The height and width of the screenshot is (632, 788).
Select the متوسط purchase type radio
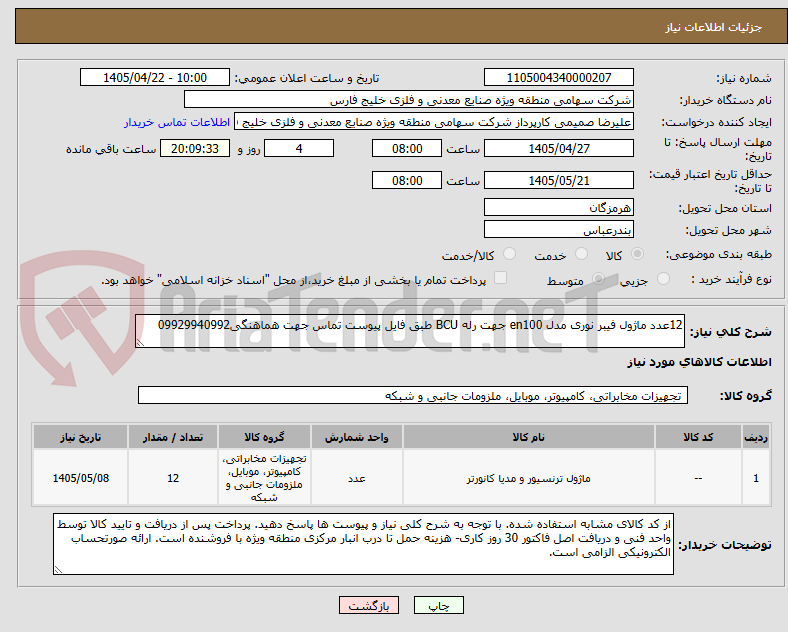click(598, 278)
